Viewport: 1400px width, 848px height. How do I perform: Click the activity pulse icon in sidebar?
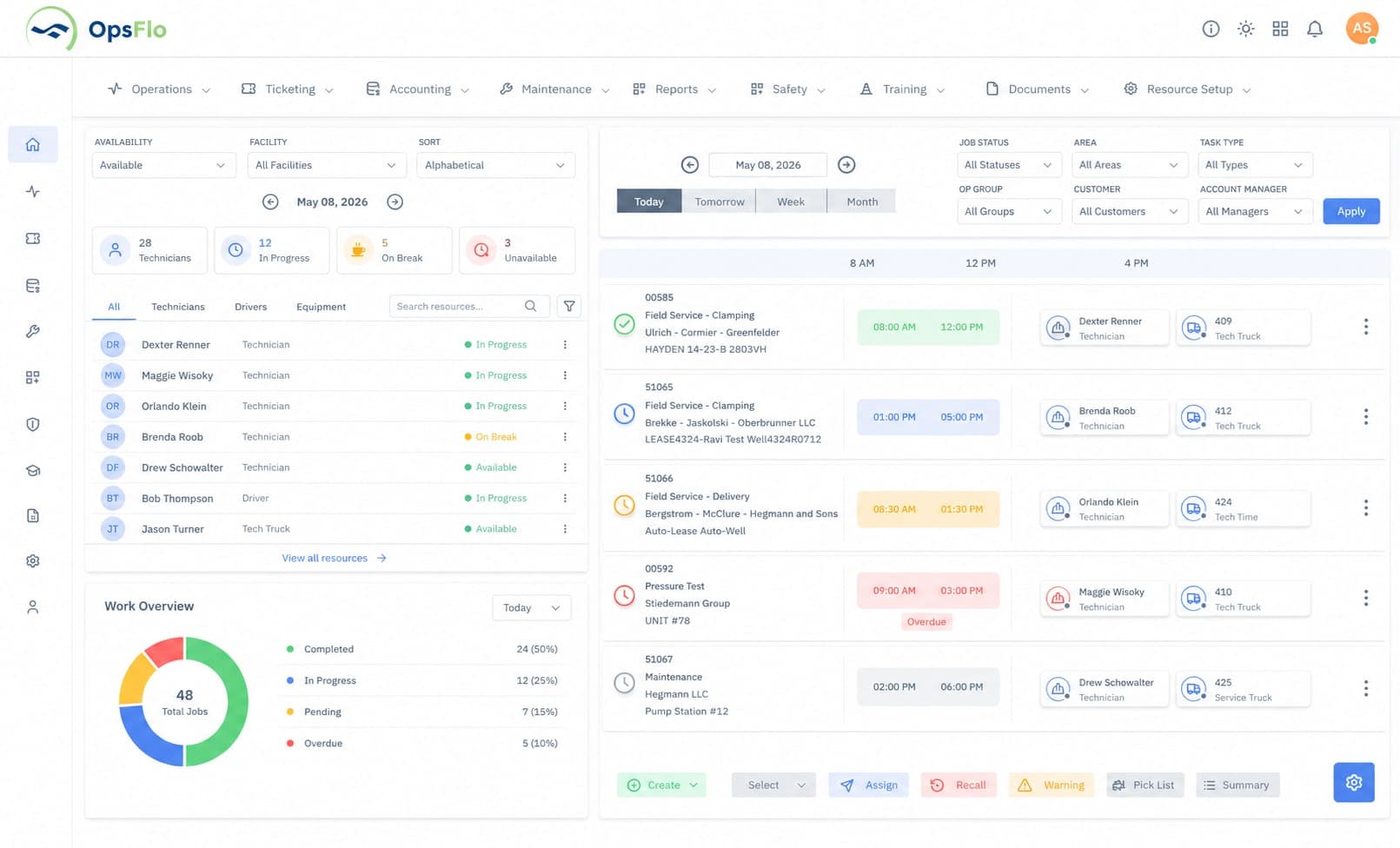click(x=33, y=191)
